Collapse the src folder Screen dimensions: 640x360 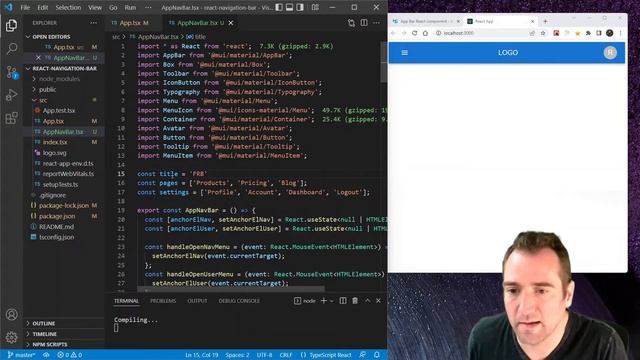tap(43, 100)
